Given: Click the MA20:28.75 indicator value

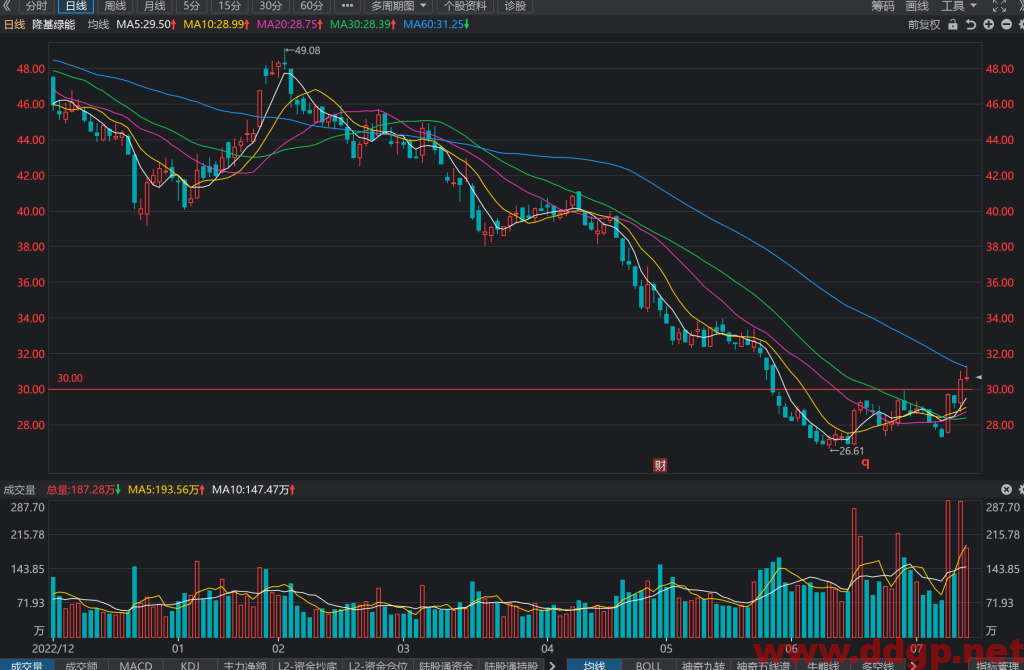Looking at the screenshot, I should [289, 24].
